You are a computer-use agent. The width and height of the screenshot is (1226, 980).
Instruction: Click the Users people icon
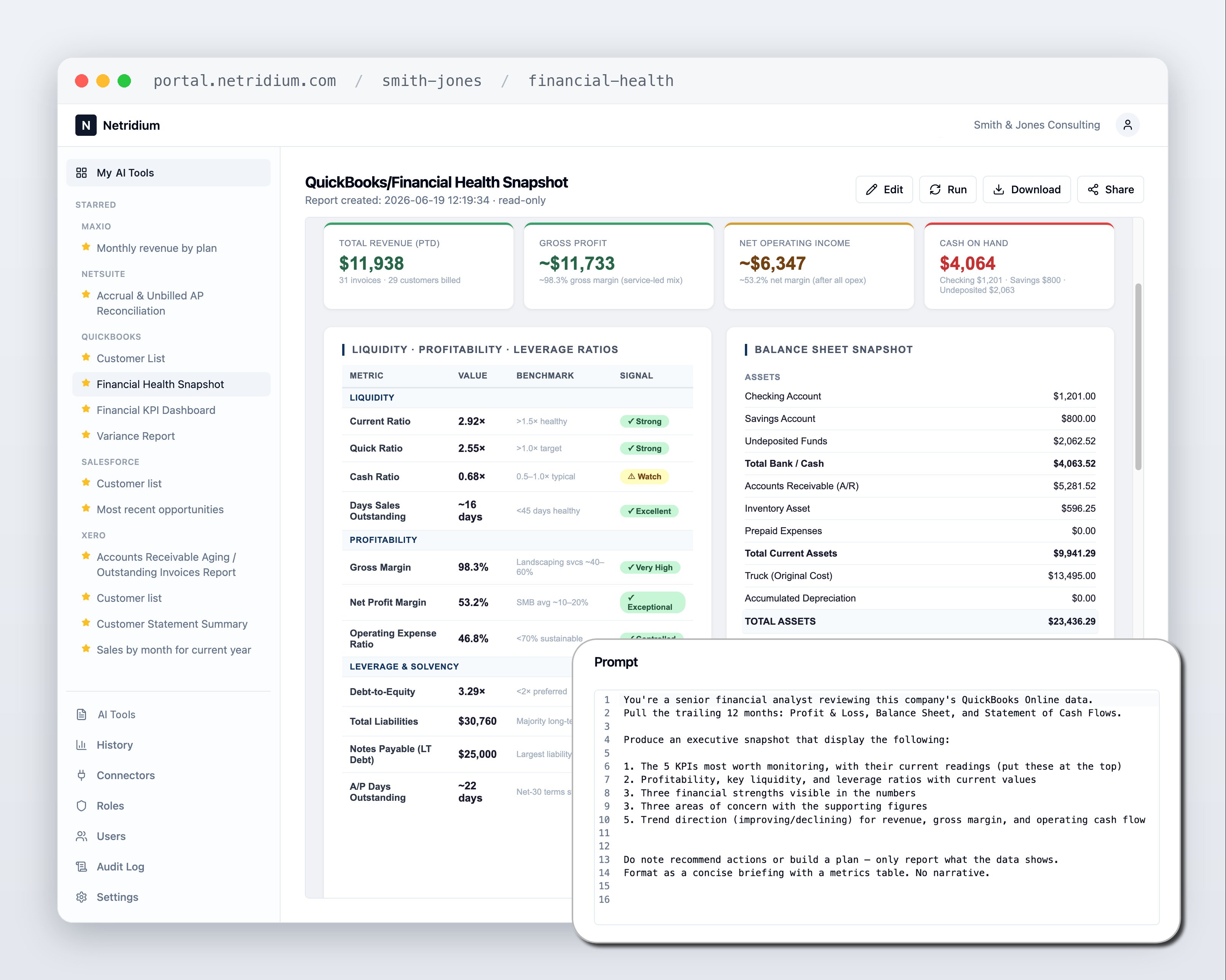coord(81,836)
